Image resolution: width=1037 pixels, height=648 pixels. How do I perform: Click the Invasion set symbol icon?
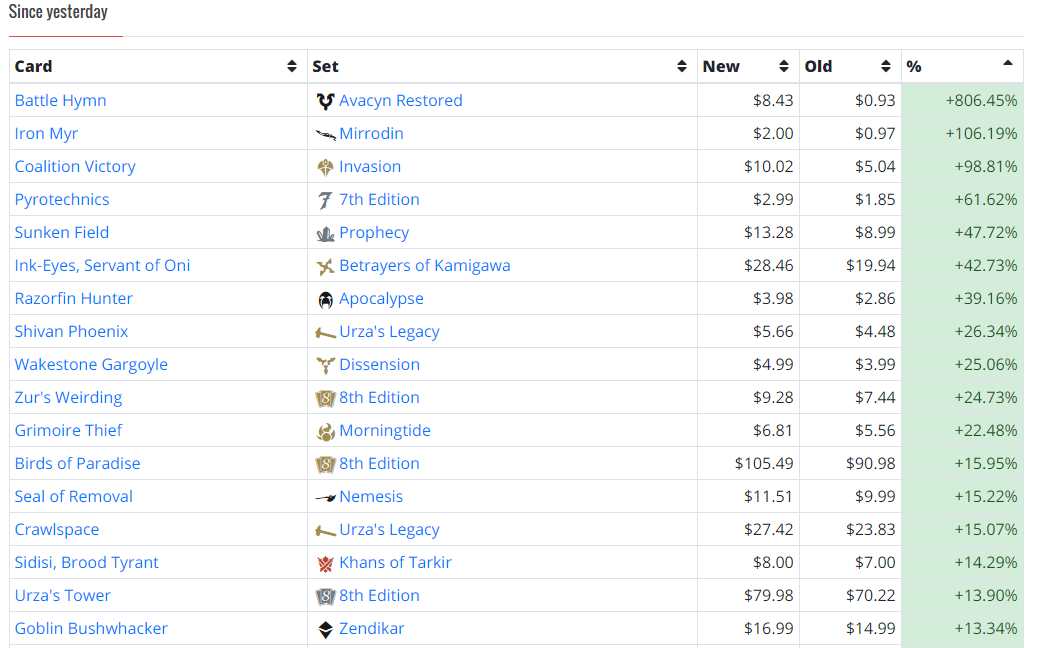[325, 167]
